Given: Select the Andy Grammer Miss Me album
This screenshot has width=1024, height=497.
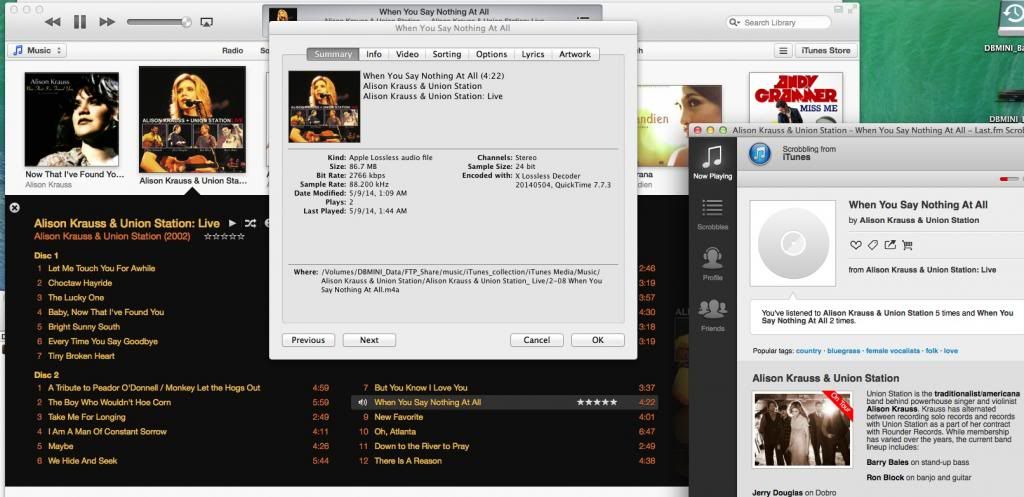Looking at the screenshot, I should pyautogui.click(x=795, y=98).
